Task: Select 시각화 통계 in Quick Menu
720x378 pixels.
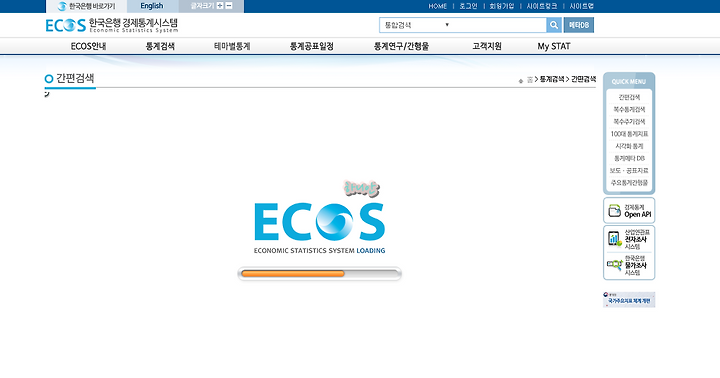Action: point(629,146)
